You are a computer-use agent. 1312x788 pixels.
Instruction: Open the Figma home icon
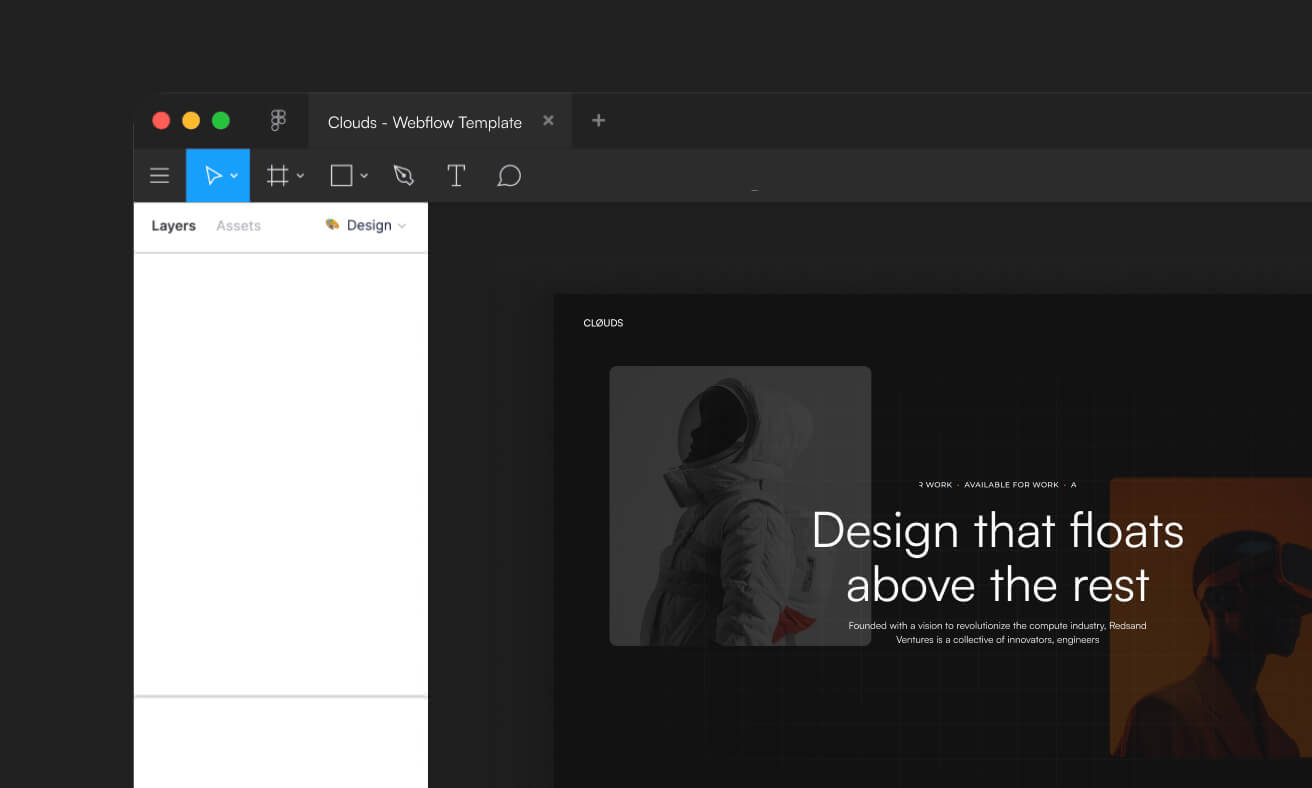pyautogui.click(x=279, y=121)
